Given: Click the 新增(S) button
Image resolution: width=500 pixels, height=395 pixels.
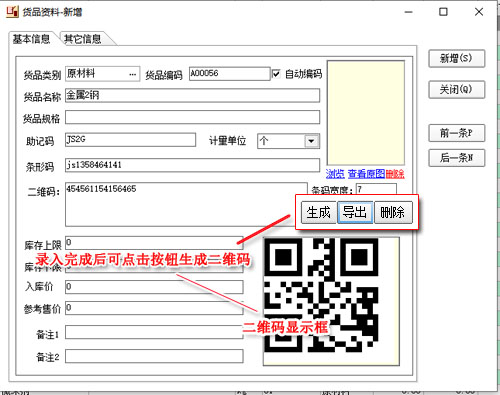Looking at the screenshot, I should coord(456,59).
